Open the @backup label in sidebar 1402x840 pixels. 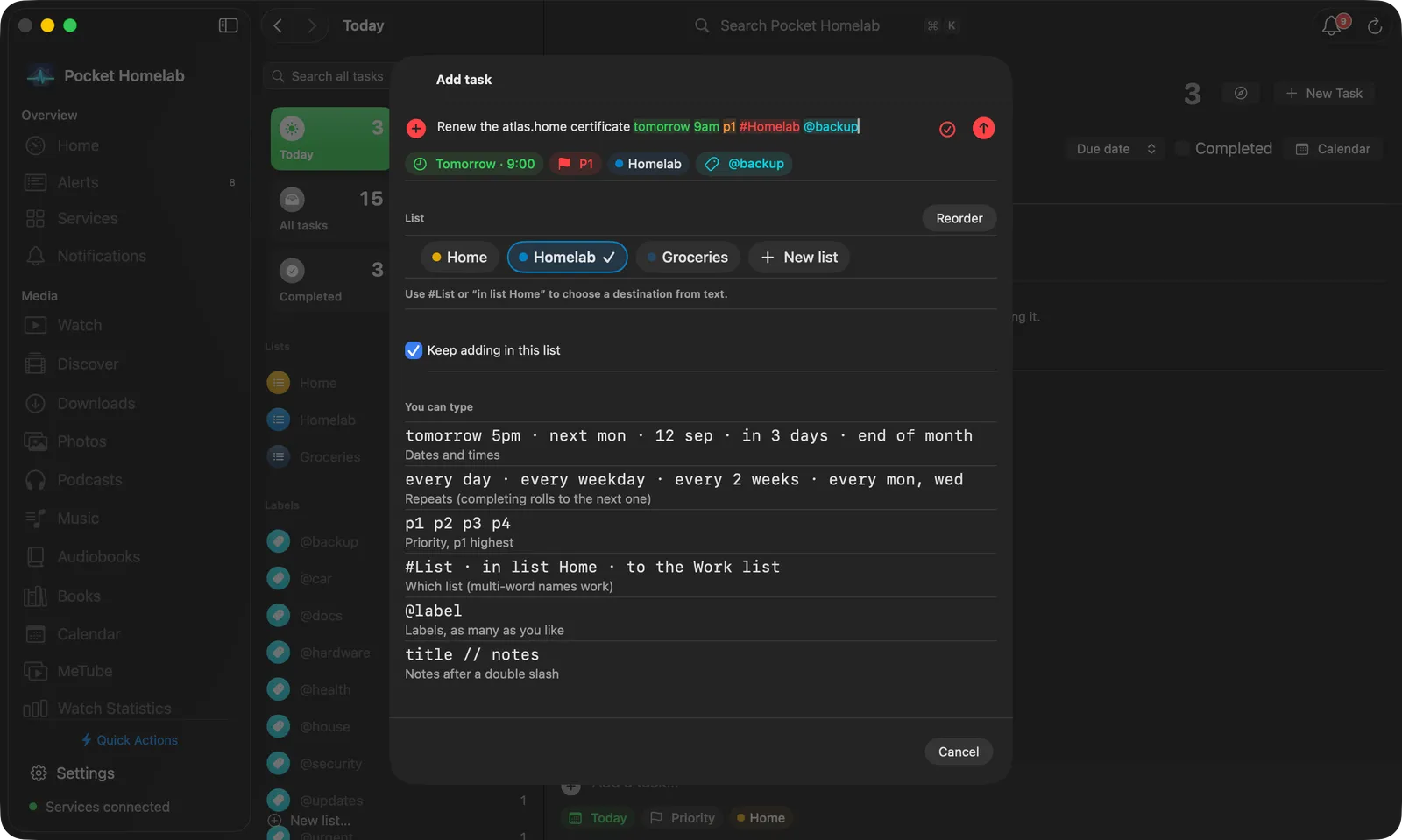[x=327, y=542]
